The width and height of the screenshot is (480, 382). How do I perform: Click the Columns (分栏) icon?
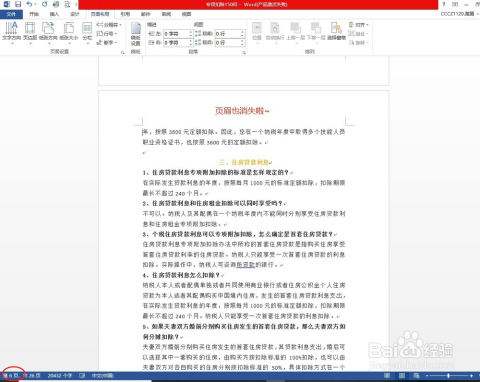click(87, 32)
